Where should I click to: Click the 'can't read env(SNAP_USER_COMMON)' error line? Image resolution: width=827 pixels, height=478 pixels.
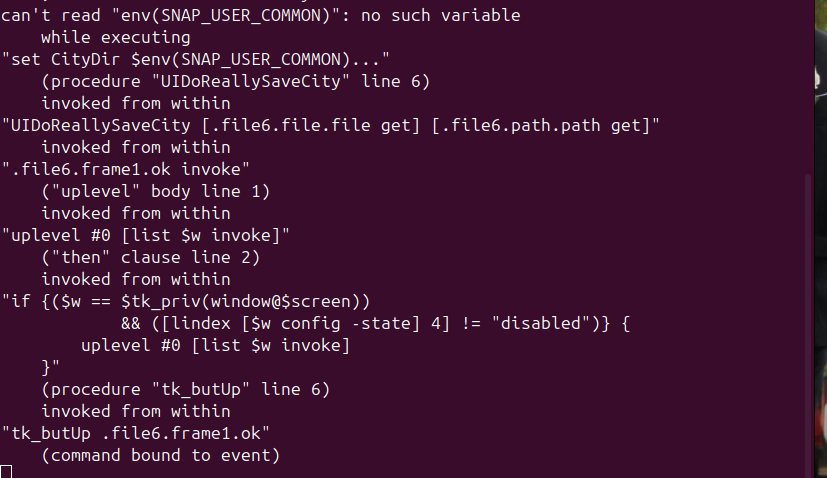(x=260, y=16)
